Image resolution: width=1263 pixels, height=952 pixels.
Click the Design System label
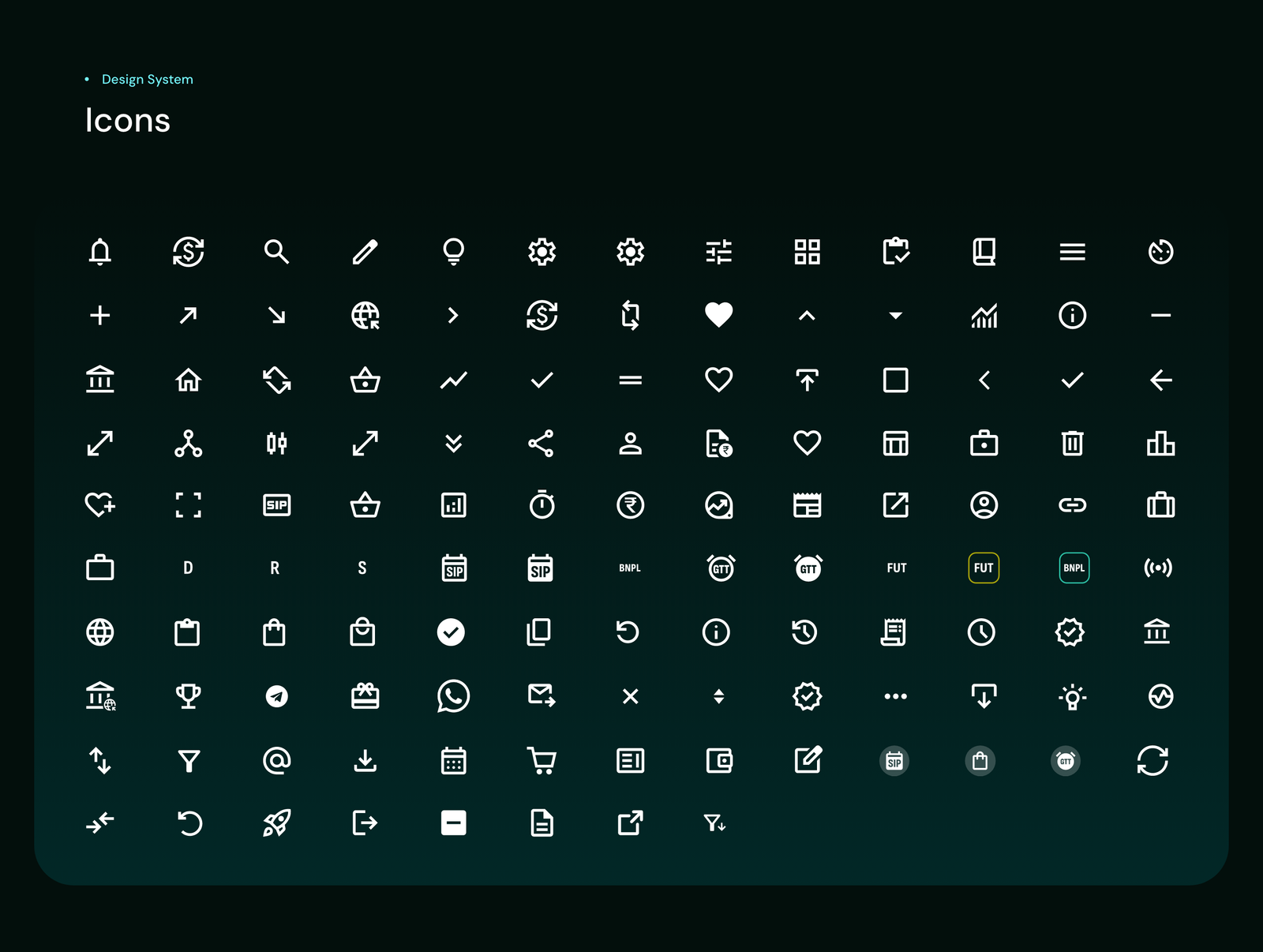(148, 79)
